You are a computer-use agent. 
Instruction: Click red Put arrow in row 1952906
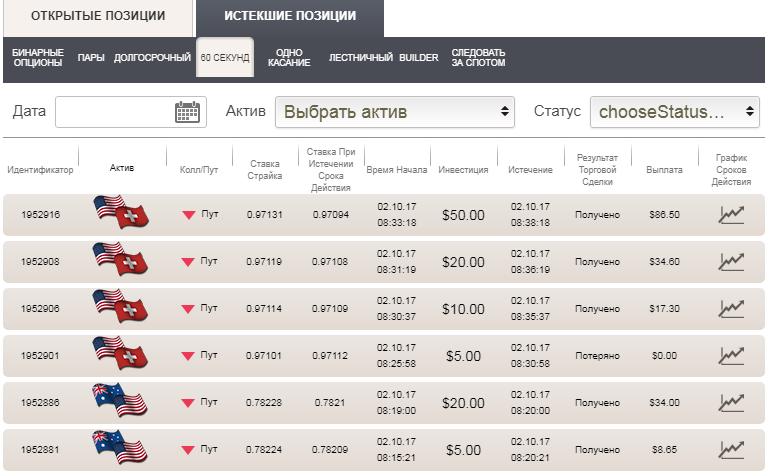pyautogui.click(x=188, y=309)
